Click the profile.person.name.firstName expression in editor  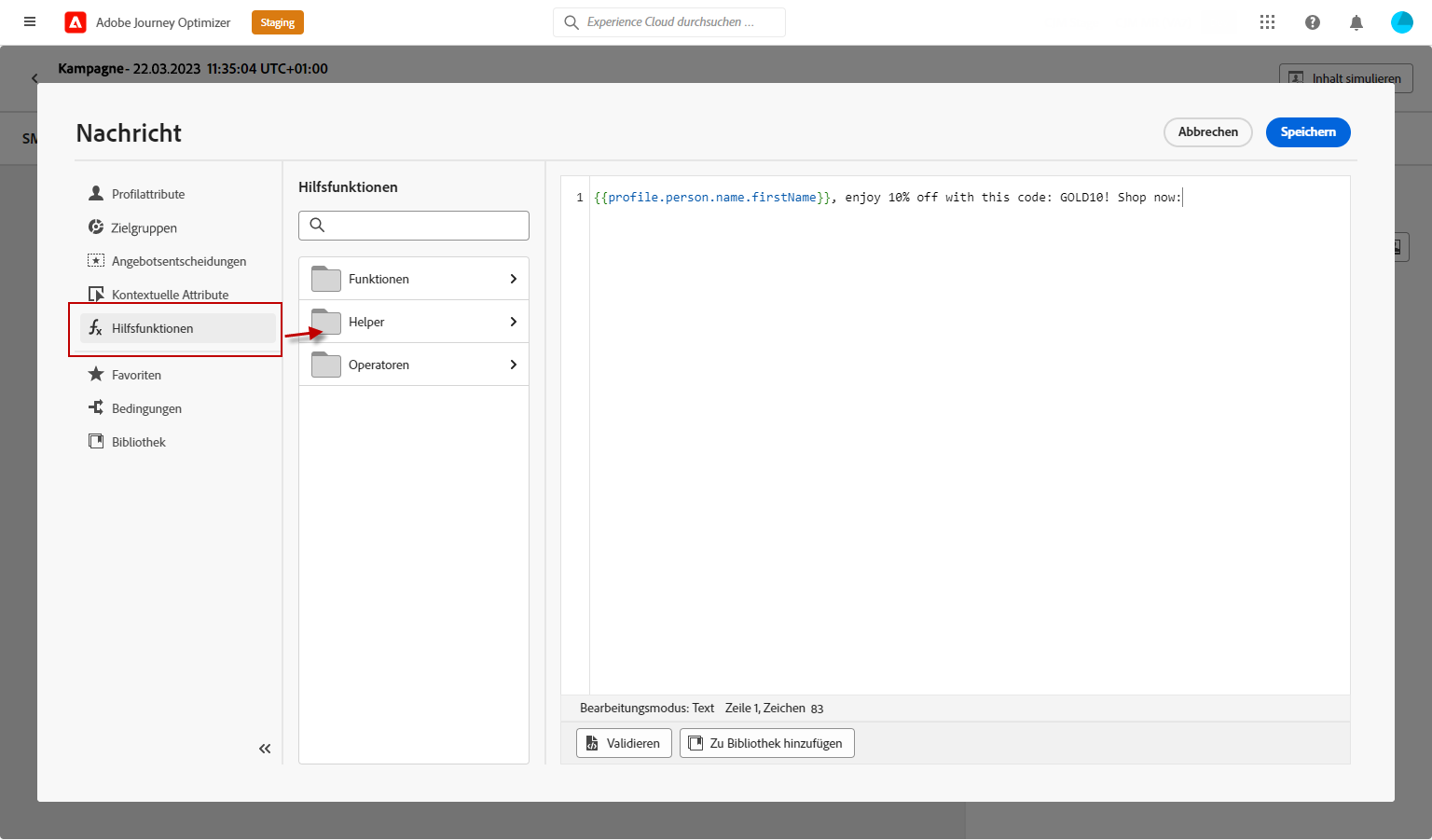pos(712,198)
